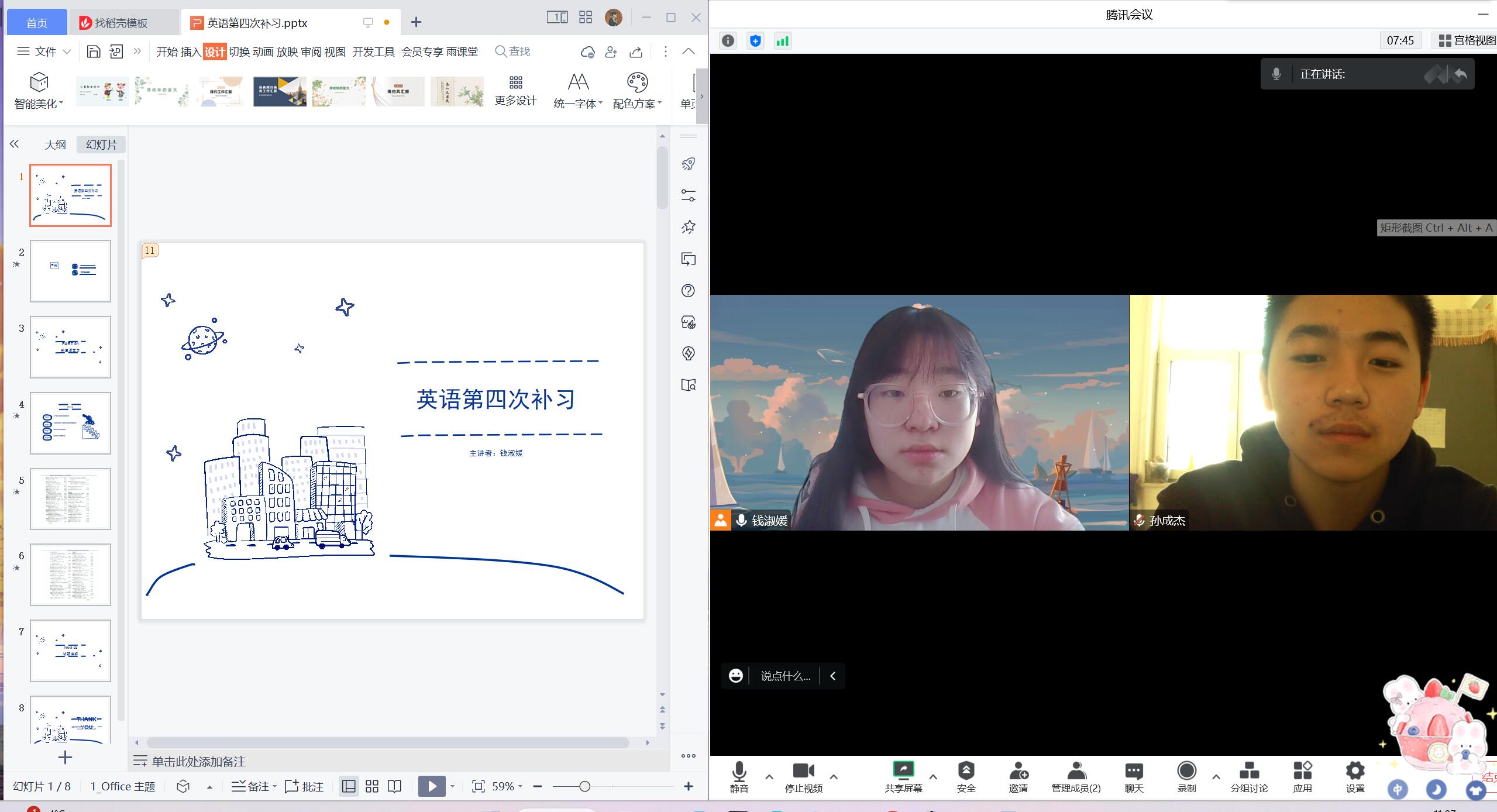Open the Design (设计) ribbon tab
This screenshot has height=812, width=1497.
pyautogui.click(x=215, y=51)
